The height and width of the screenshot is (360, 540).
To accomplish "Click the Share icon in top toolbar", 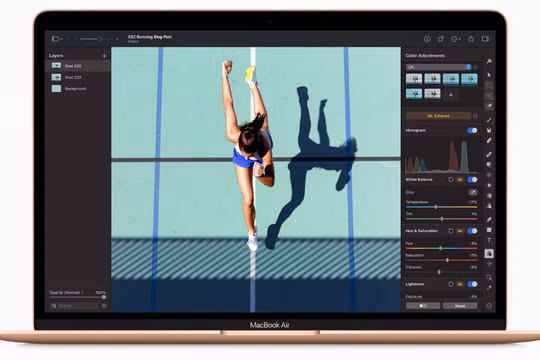I will click(471, 39).
